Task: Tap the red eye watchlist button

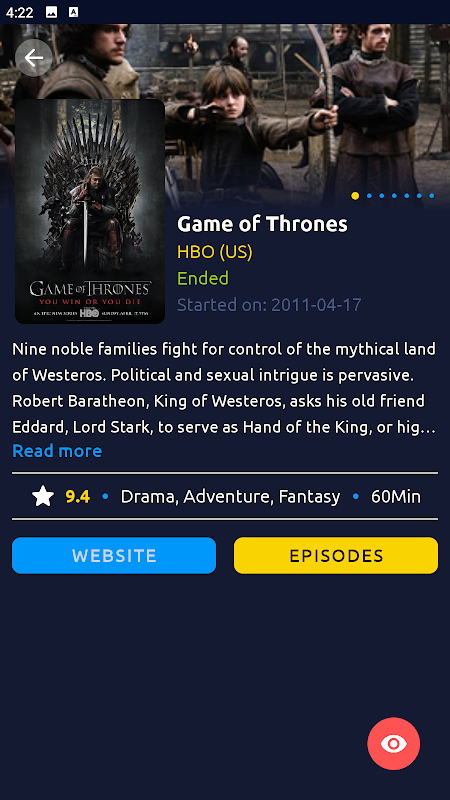Action: [x=393, y=743]
